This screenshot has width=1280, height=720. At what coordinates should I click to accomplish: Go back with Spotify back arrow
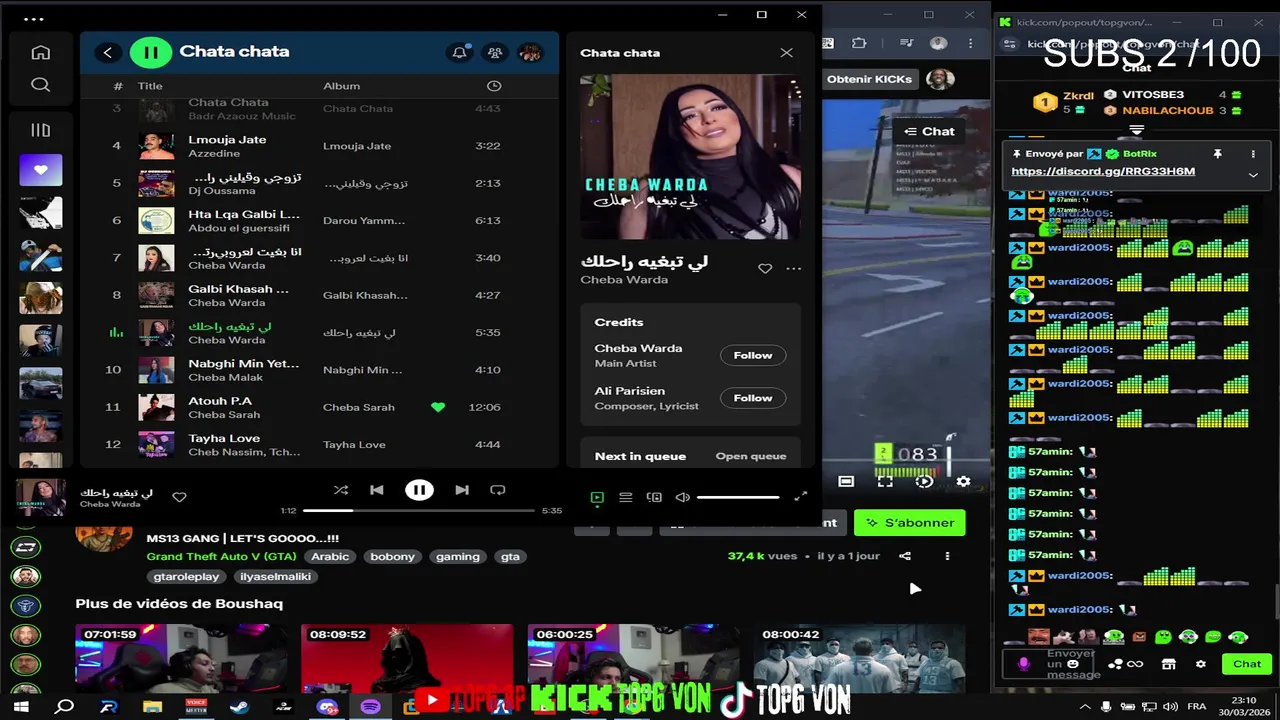point(108,53)
